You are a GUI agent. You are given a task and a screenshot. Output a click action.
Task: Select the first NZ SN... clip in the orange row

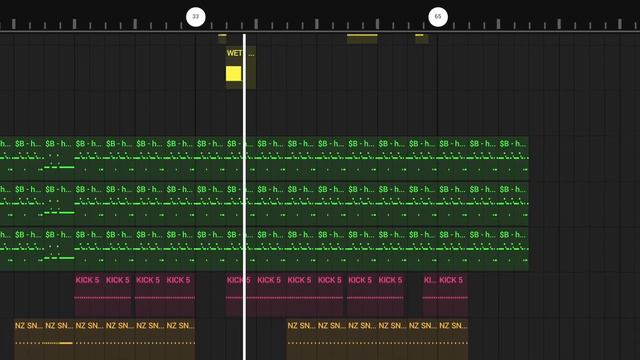29,339
